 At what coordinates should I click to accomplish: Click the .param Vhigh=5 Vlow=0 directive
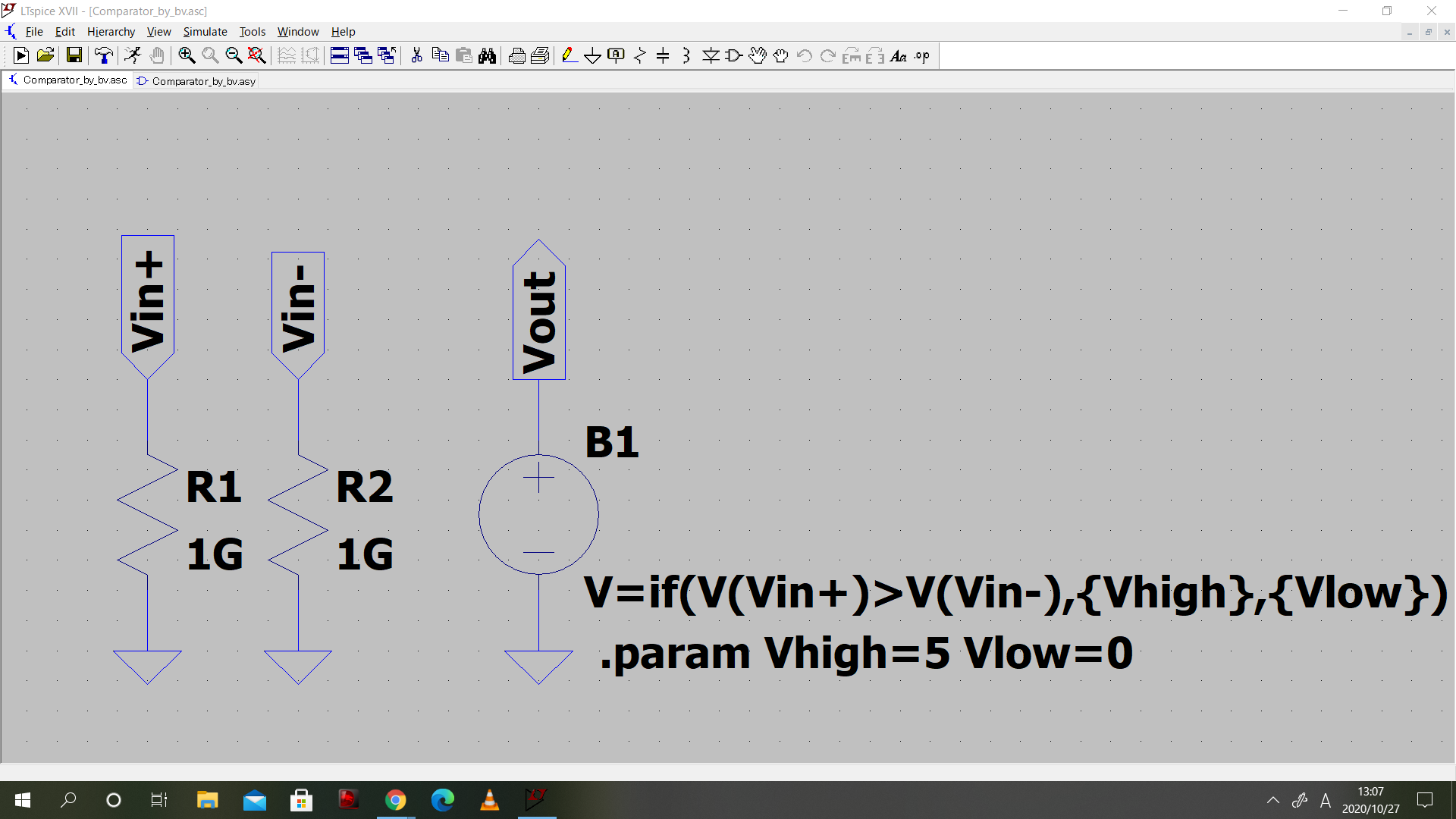tap(866, 653)
